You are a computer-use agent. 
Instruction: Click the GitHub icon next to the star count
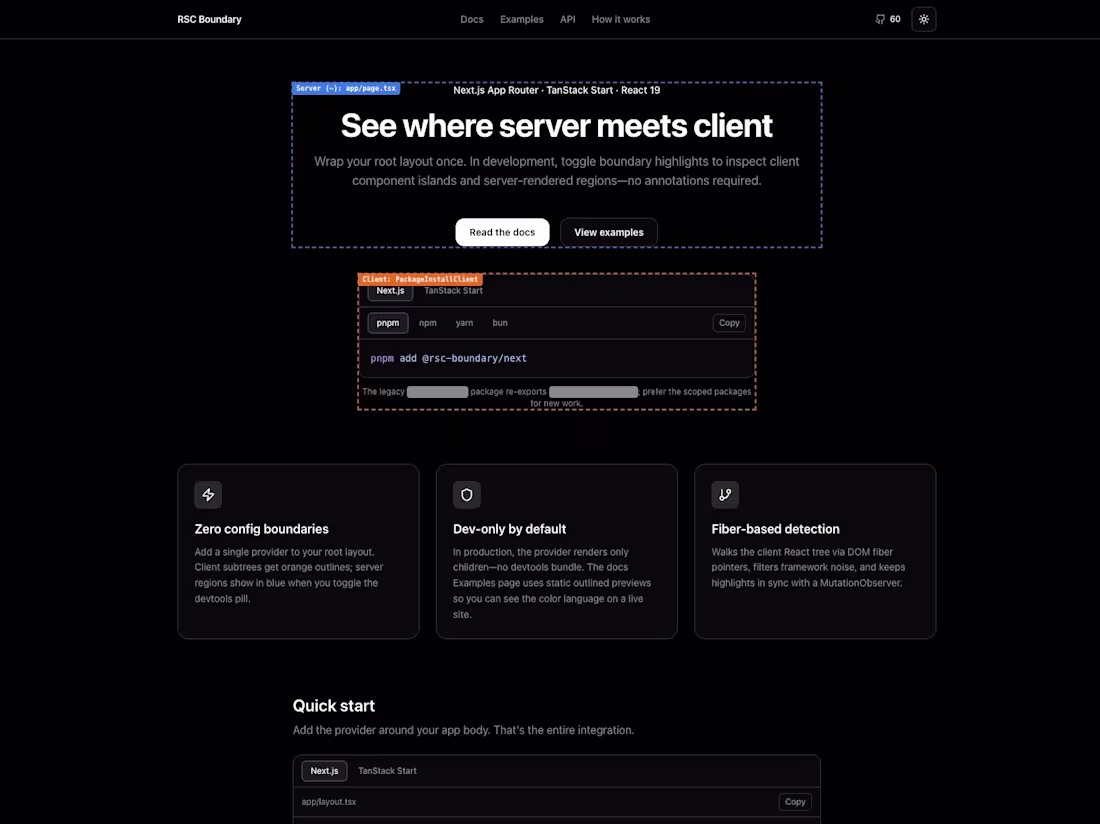tap(880, 18)
